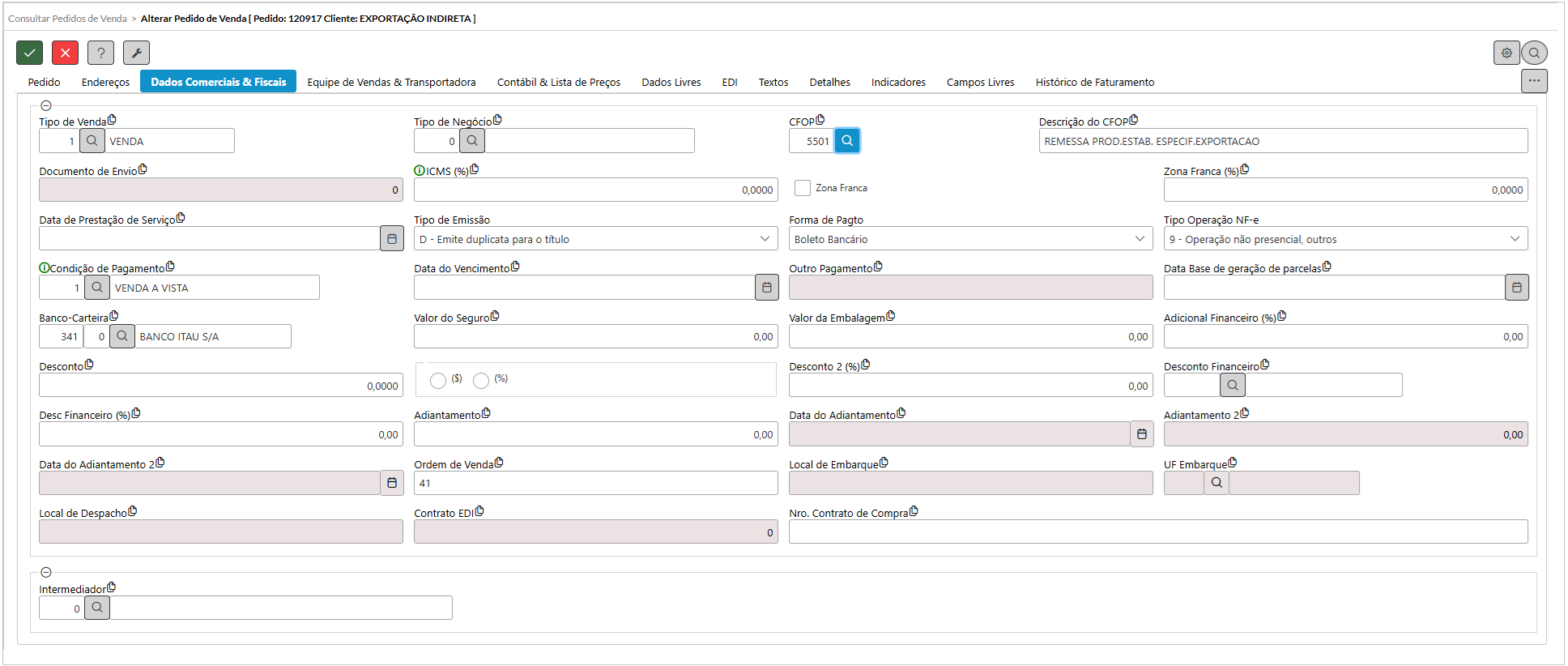1568x666 pixels.
Task: Open the Indicadores tab
Action: click(898, 82)
